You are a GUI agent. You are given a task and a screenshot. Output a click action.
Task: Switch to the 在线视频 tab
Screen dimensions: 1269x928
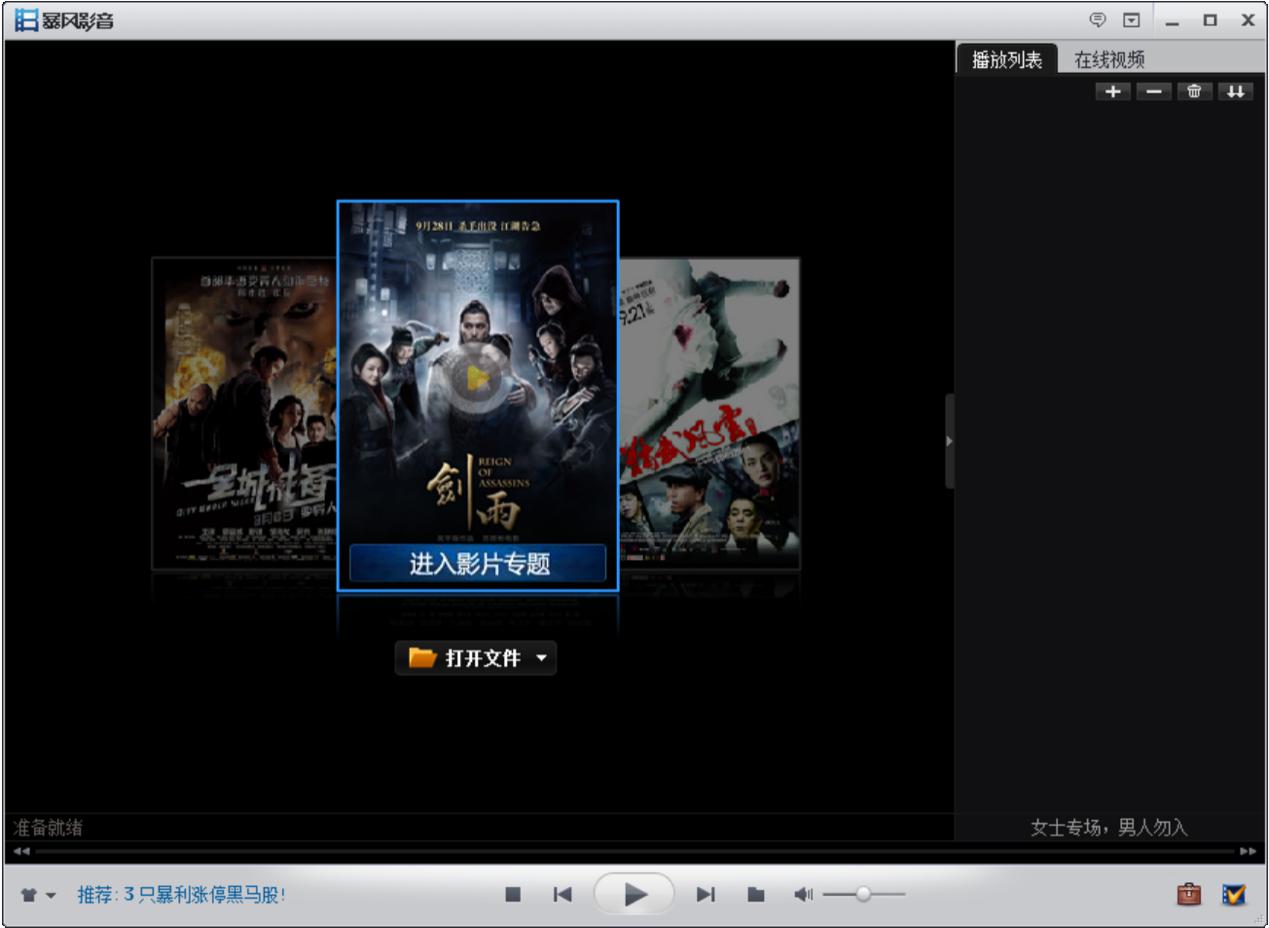tap(1109, 60)
